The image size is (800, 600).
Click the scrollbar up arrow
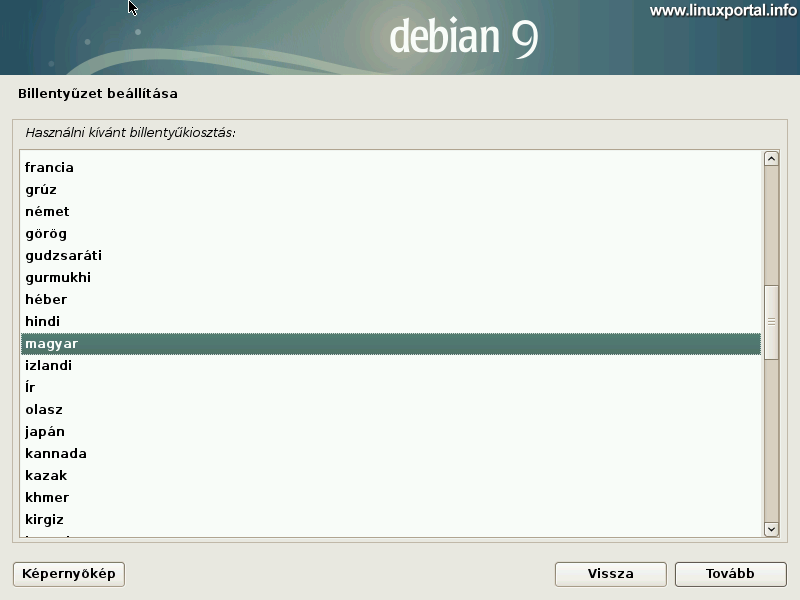771,159
